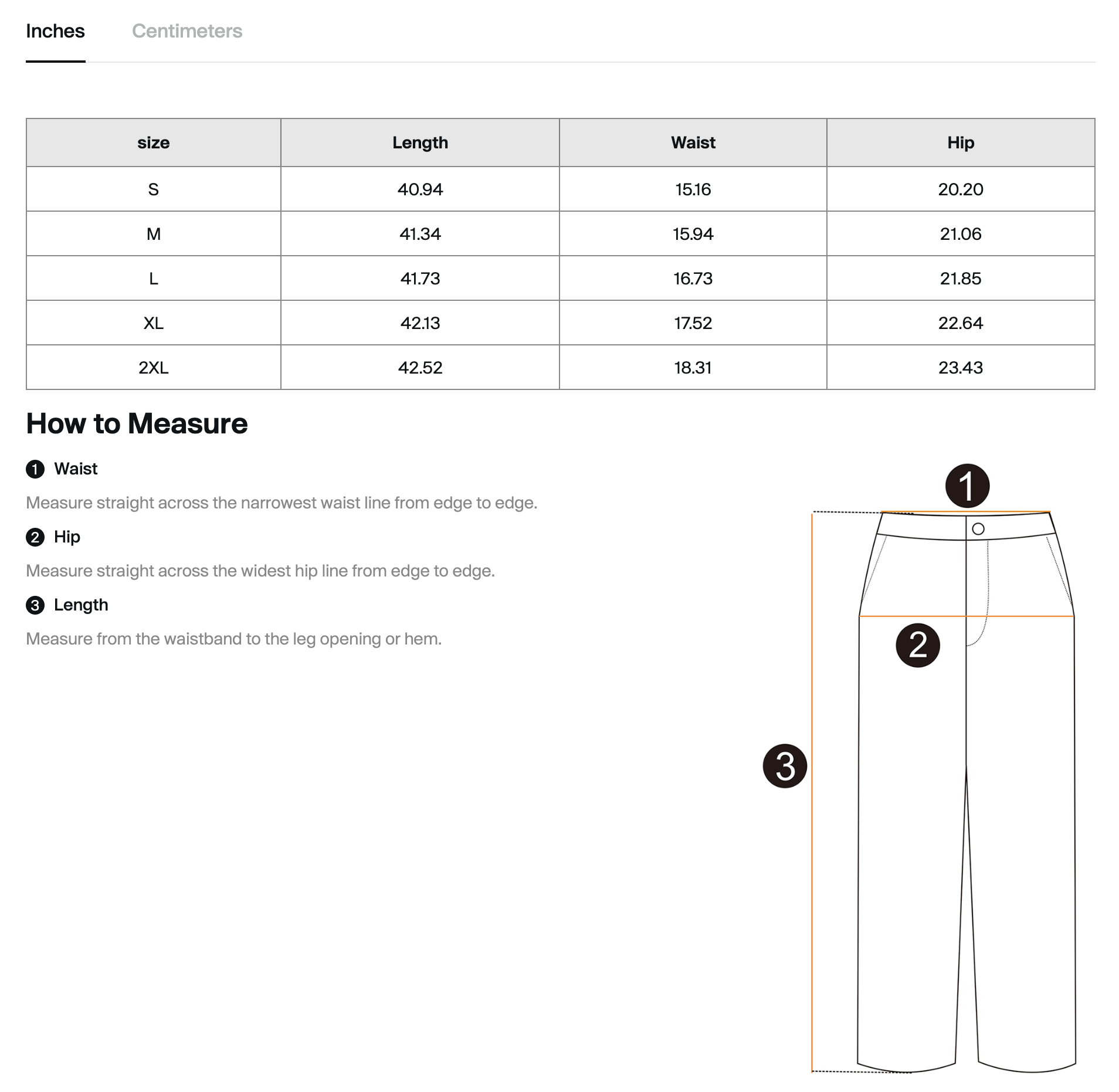Select the XL size row label
Image resolution: width=1119 pixels, height=1092 pixels.
154,323
